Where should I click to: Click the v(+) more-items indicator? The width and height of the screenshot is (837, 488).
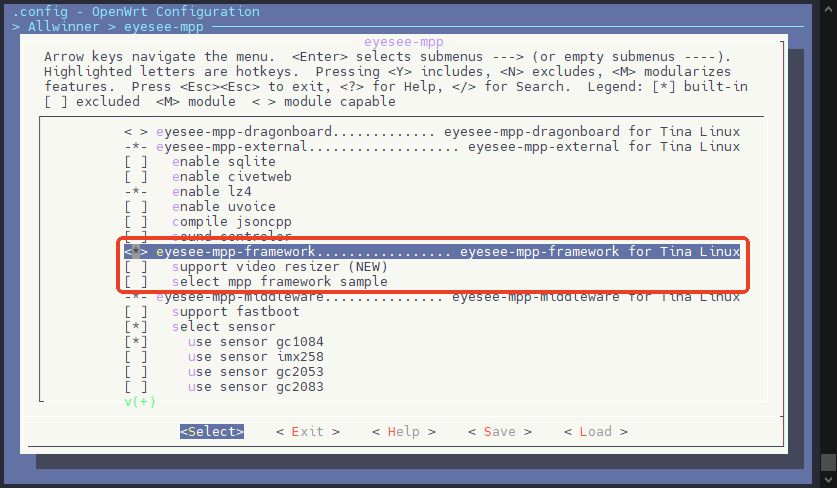point(140,402)
